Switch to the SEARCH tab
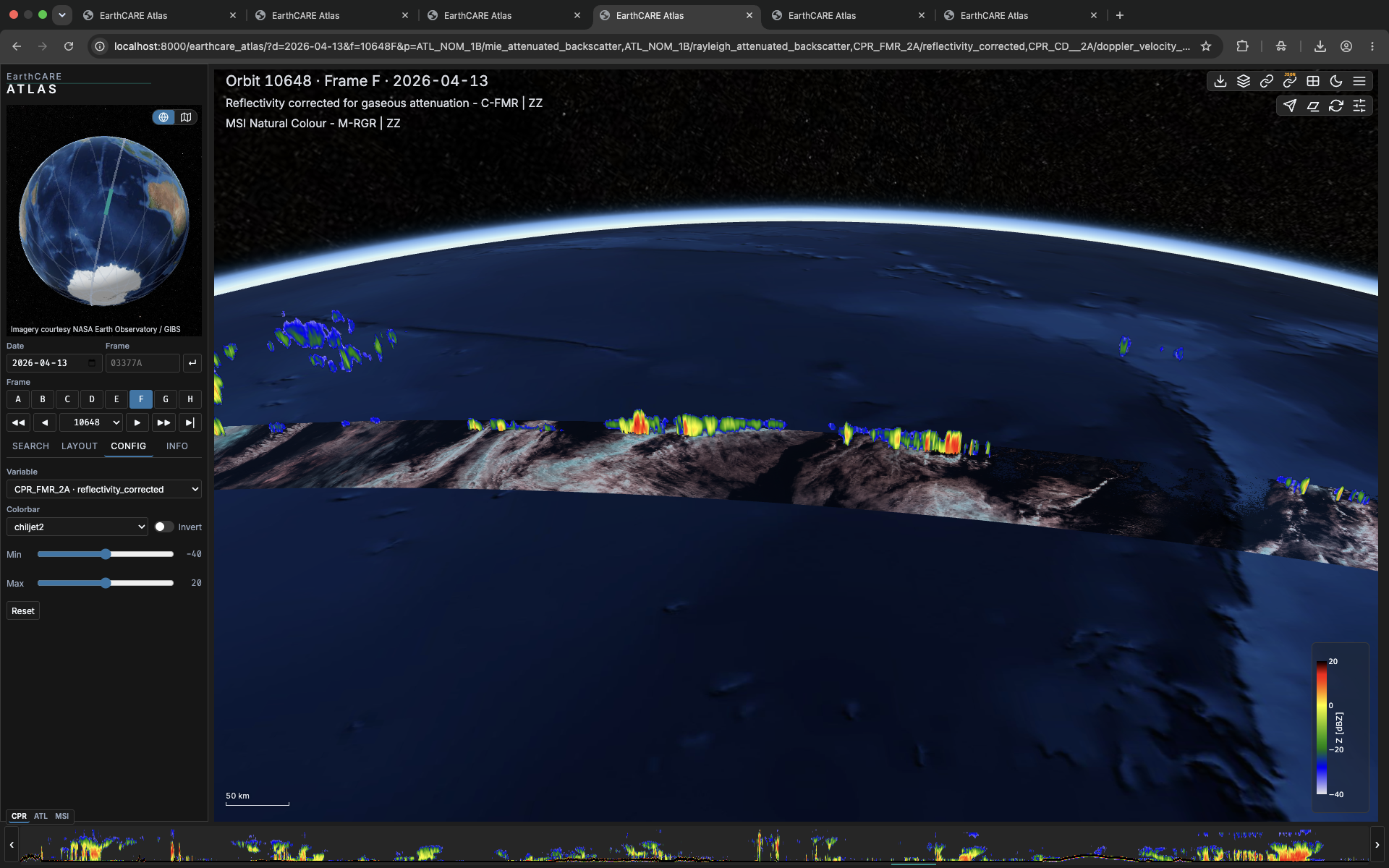The image size is (1389, 868). pyautogui.click(x=30, y=446)
